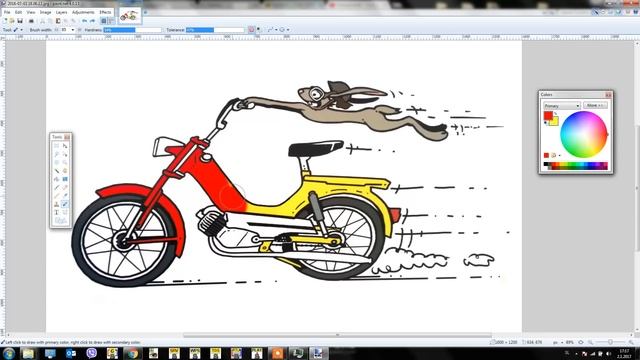Open the antialiasing mode dropdown

(272, 29)
